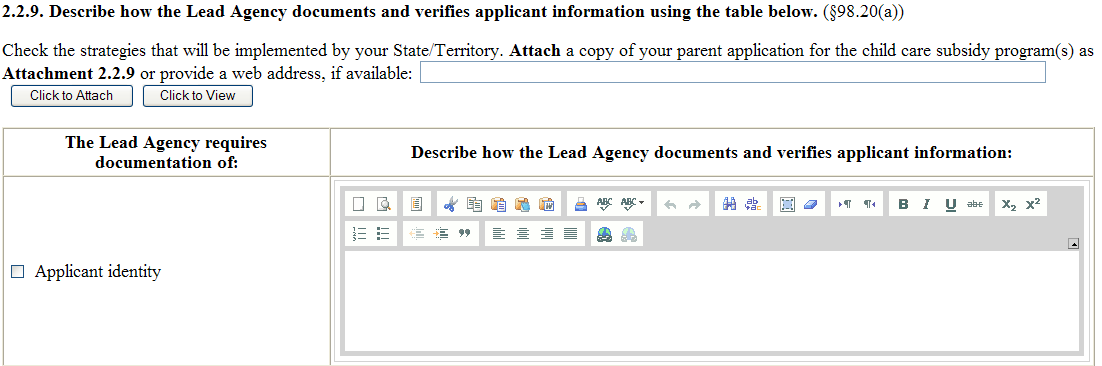Center align the text
The width and height of the screenshot is (1102, 366).
522,234
